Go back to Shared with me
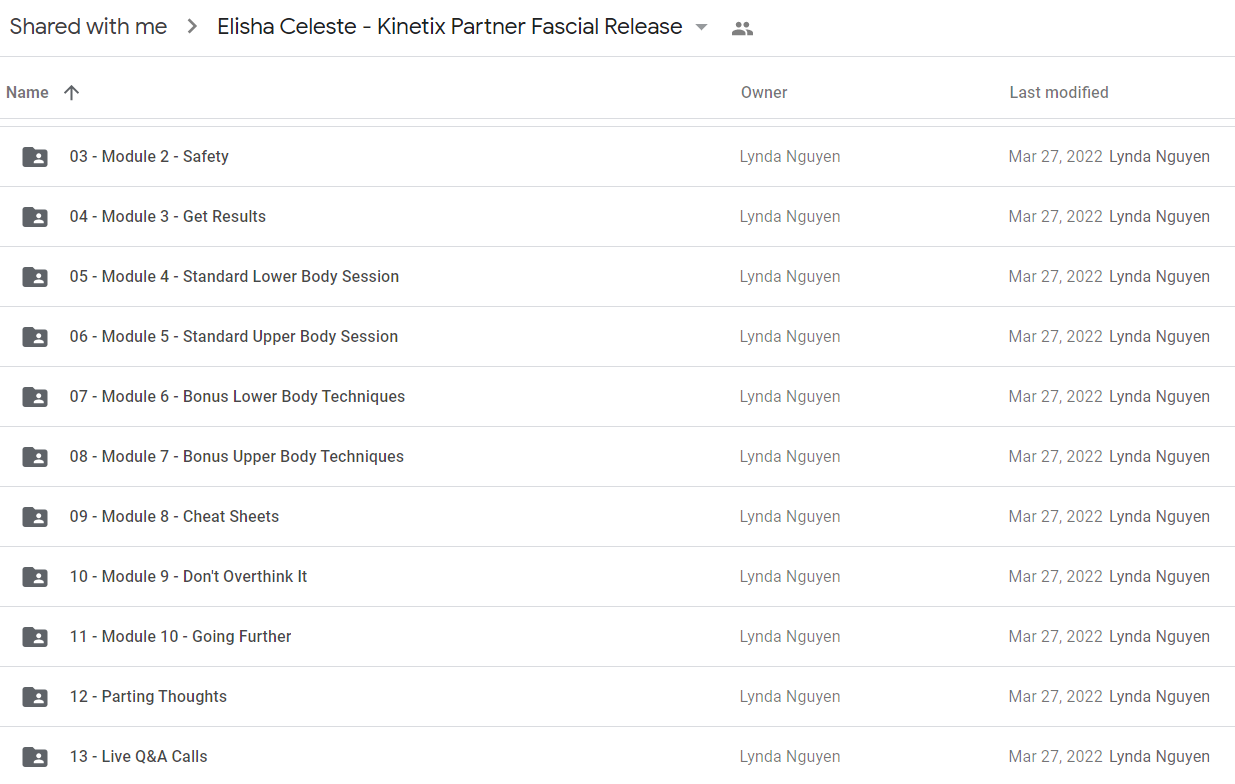This screenshot has width=1235, height=784. click(x=89, y=27)
